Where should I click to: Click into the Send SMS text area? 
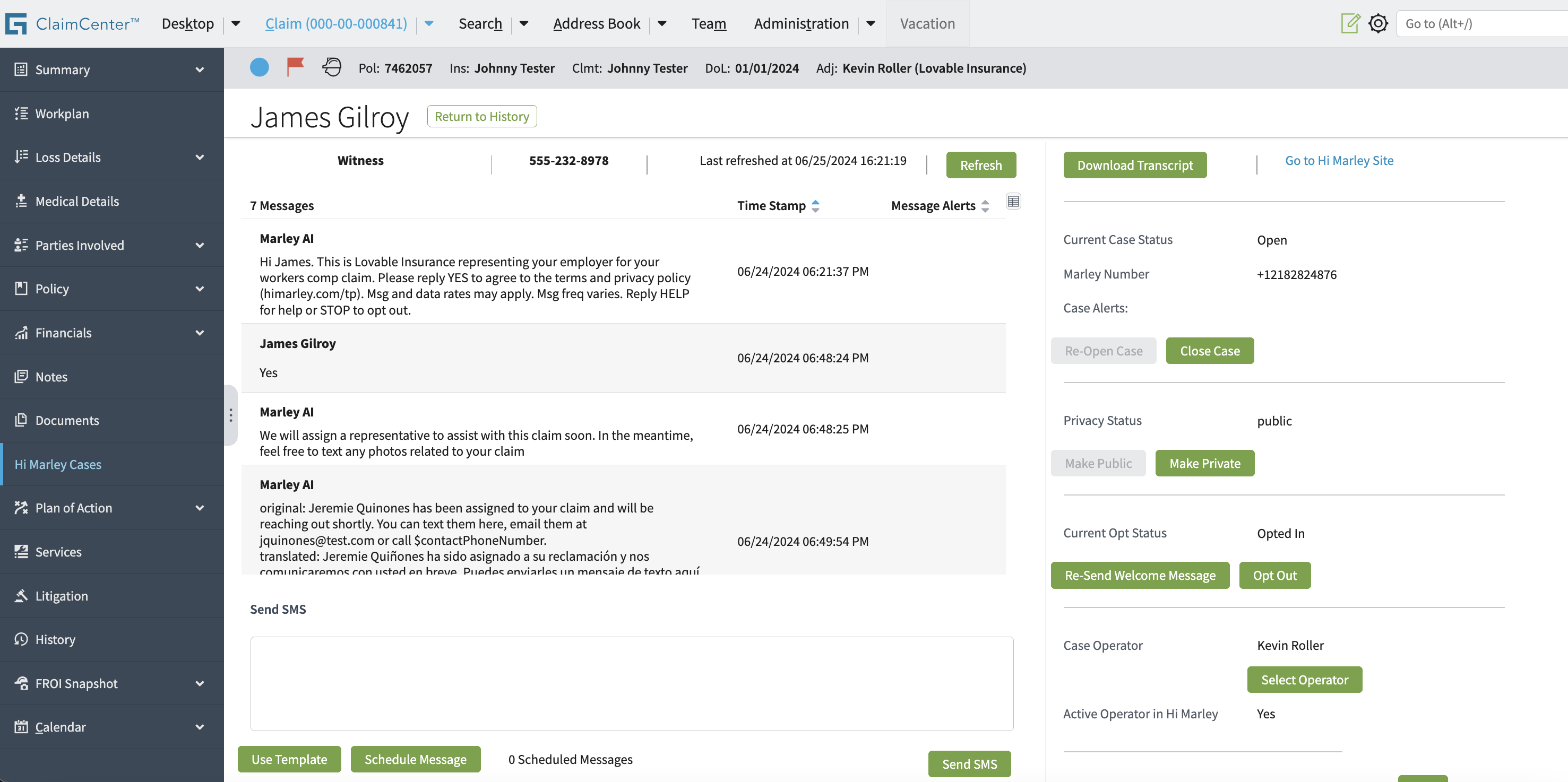pos(631,683)
